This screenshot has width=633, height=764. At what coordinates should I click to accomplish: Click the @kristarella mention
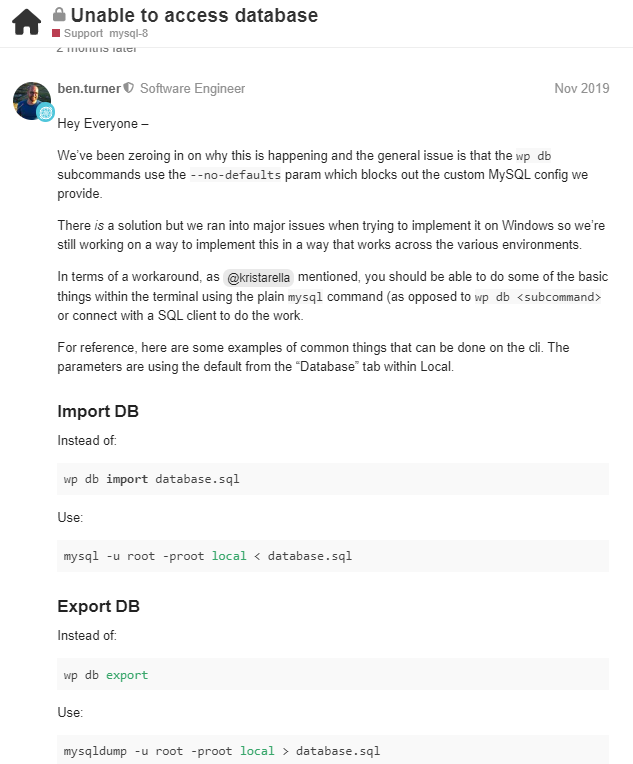click(258, 277)
